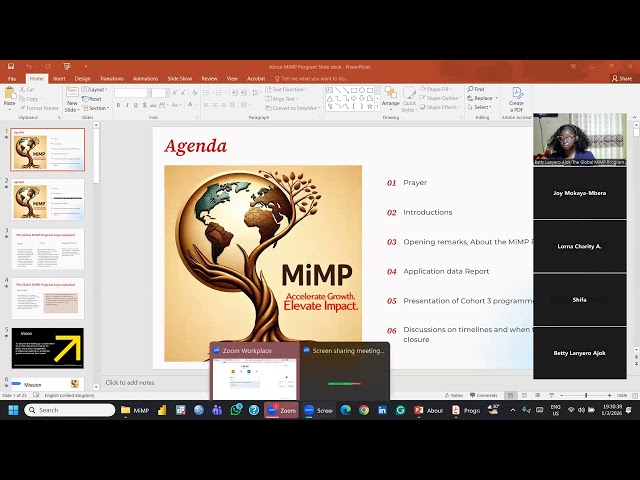This screenshot has height=480, width=640.
Task: Center the text
Action: [x=215, y=105]
